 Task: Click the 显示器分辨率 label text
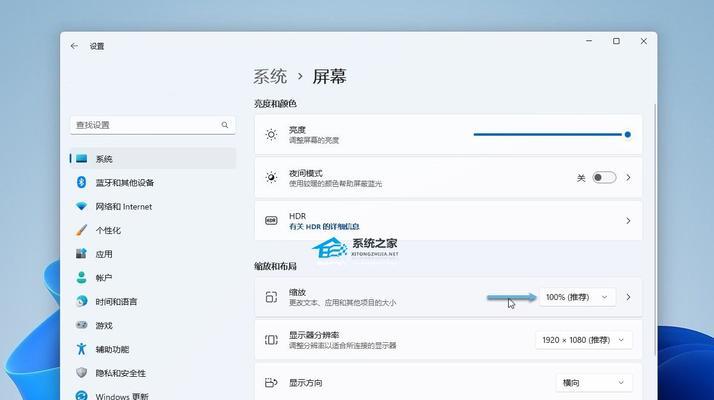314,335
